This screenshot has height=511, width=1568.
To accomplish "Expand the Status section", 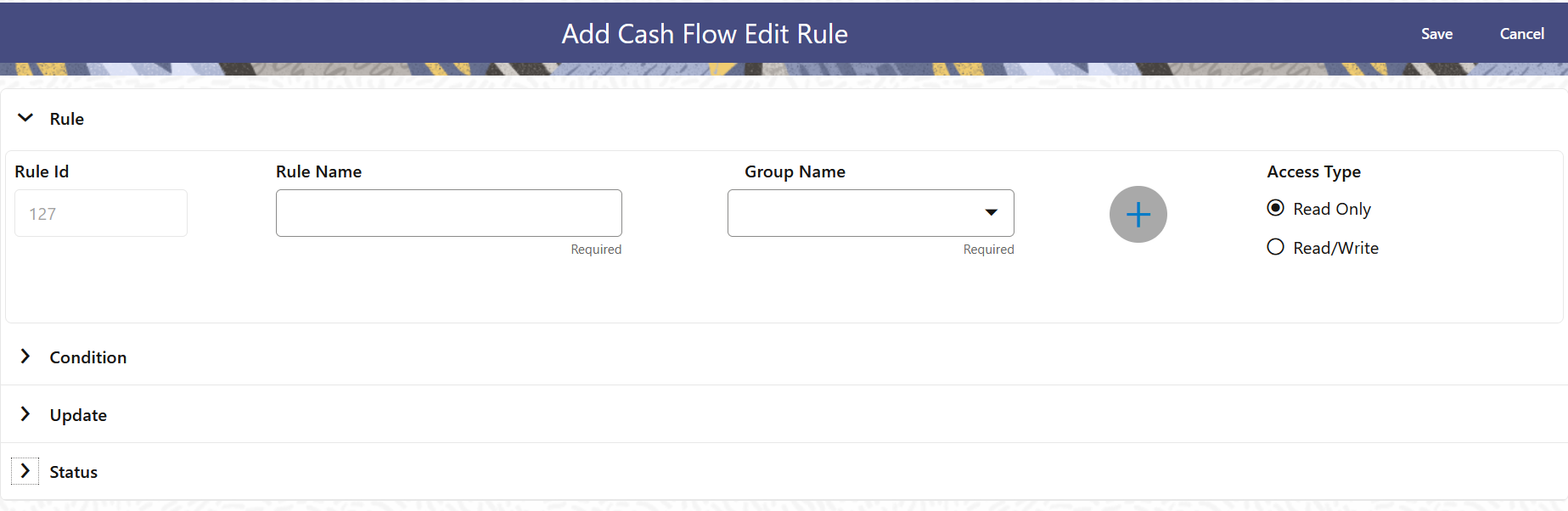I will point(72,471).
